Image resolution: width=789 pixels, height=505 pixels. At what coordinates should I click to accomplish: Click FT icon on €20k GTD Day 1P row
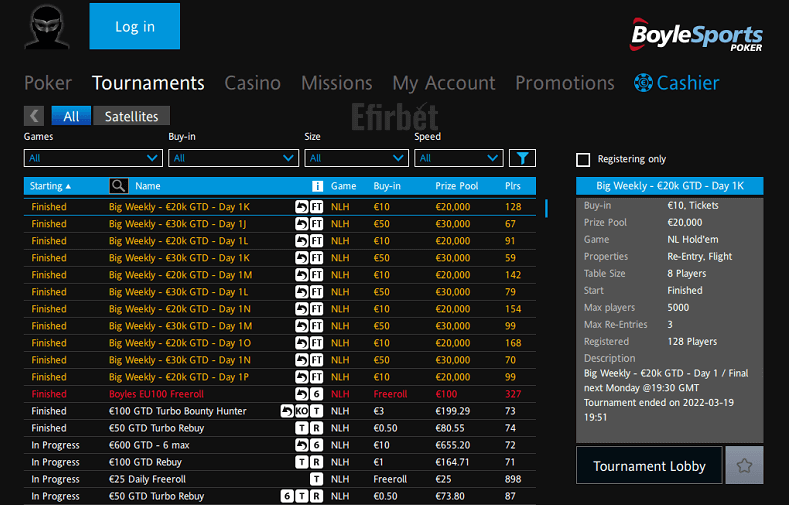pos(317,377)
